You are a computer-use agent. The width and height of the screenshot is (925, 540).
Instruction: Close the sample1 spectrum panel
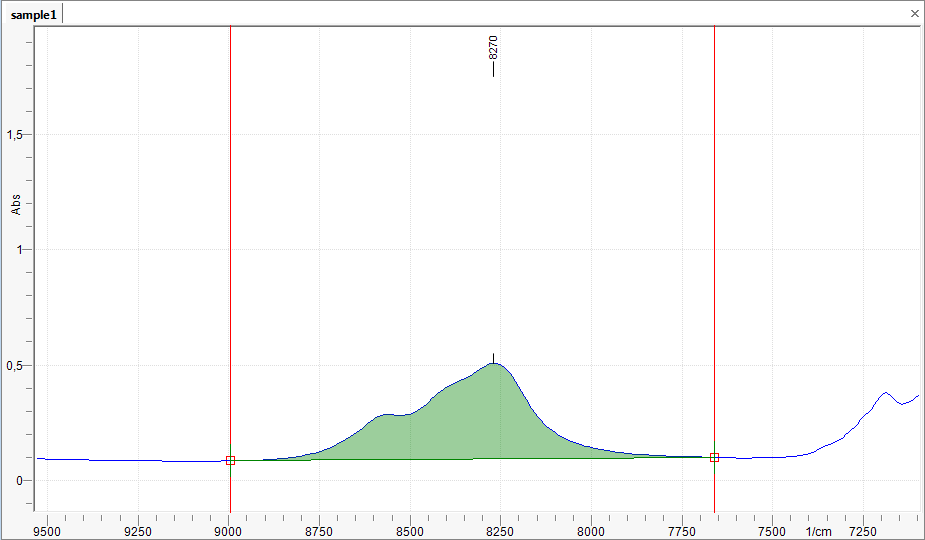coord(914,14)
